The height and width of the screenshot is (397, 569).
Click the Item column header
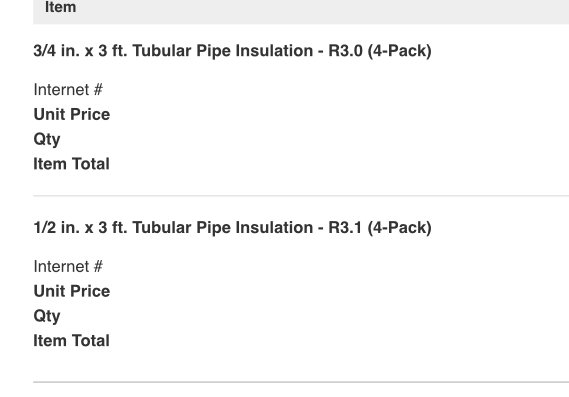pyautogui.click(x=60, y=7)
